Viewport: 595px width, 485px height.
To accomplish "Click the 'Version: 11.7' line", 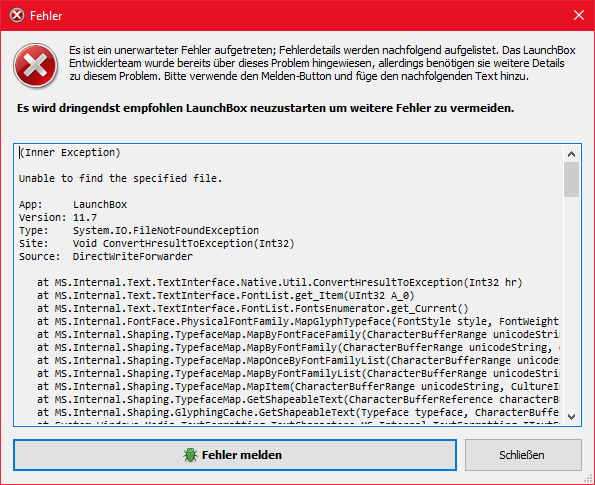I will pyautogui.click(x=58, y=217).
